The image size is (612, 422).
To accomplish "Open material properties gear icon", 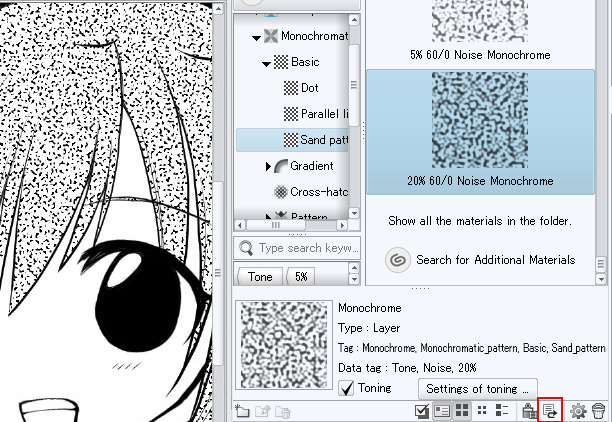I will coord(578,411).
